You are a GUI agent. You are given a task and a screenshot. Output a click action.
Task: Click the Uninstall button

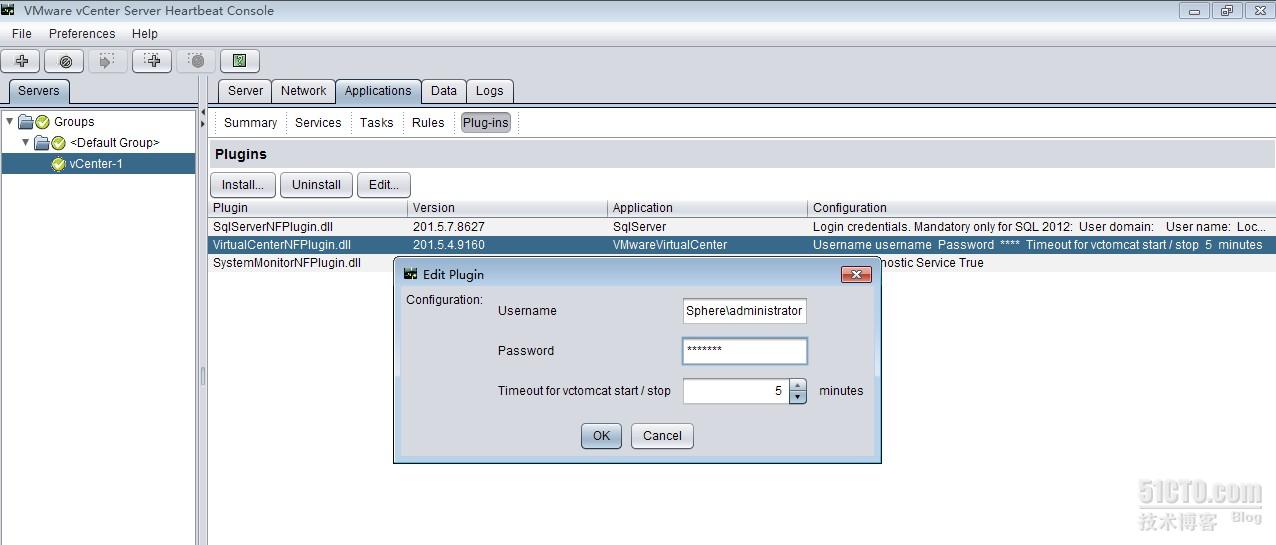(x=316, y=185)
